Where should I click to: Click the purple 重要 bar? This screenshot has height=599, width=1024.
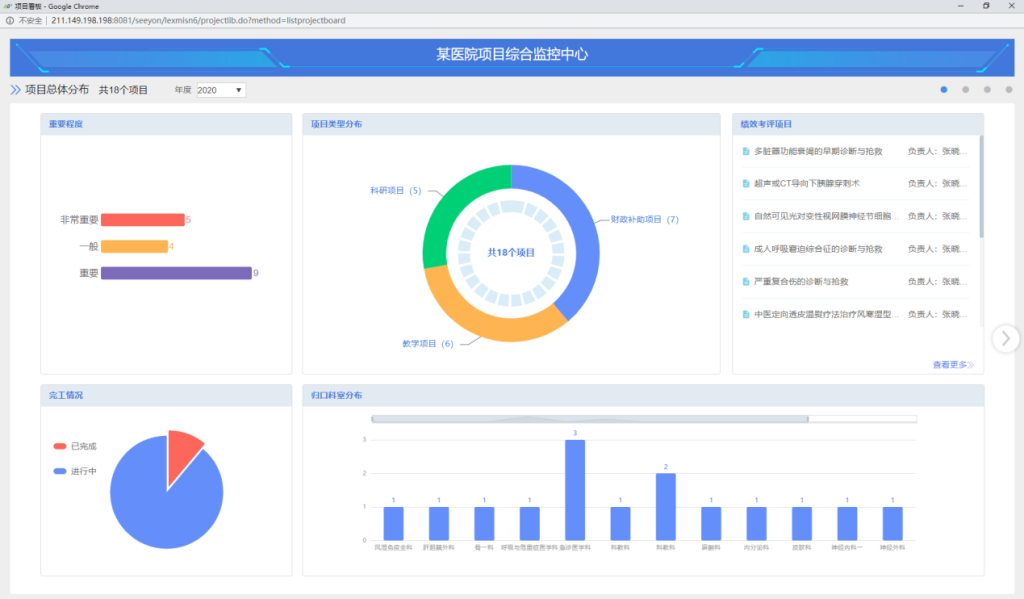point(175,273)
